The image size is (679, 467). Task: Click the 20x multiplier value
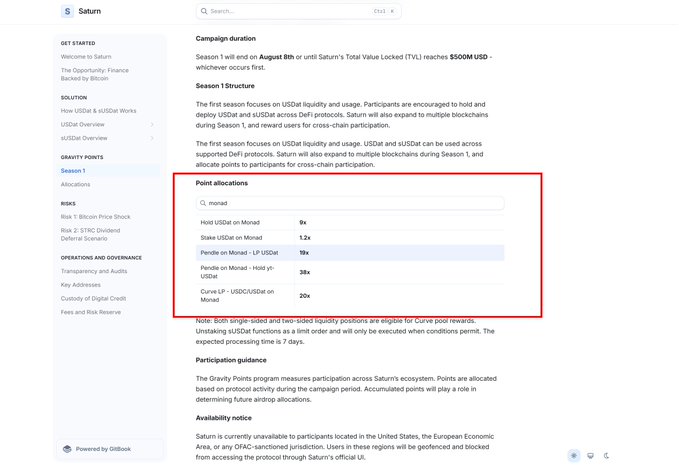(304, 296)
